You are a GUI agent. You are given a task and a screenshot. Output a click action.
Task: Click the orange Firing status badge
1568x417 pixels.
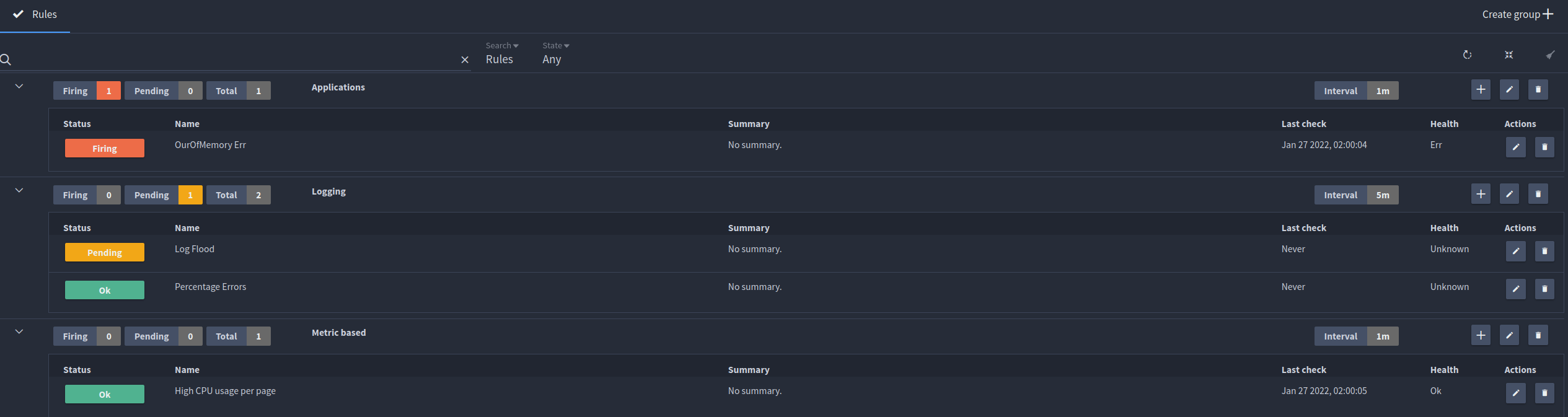105,148
